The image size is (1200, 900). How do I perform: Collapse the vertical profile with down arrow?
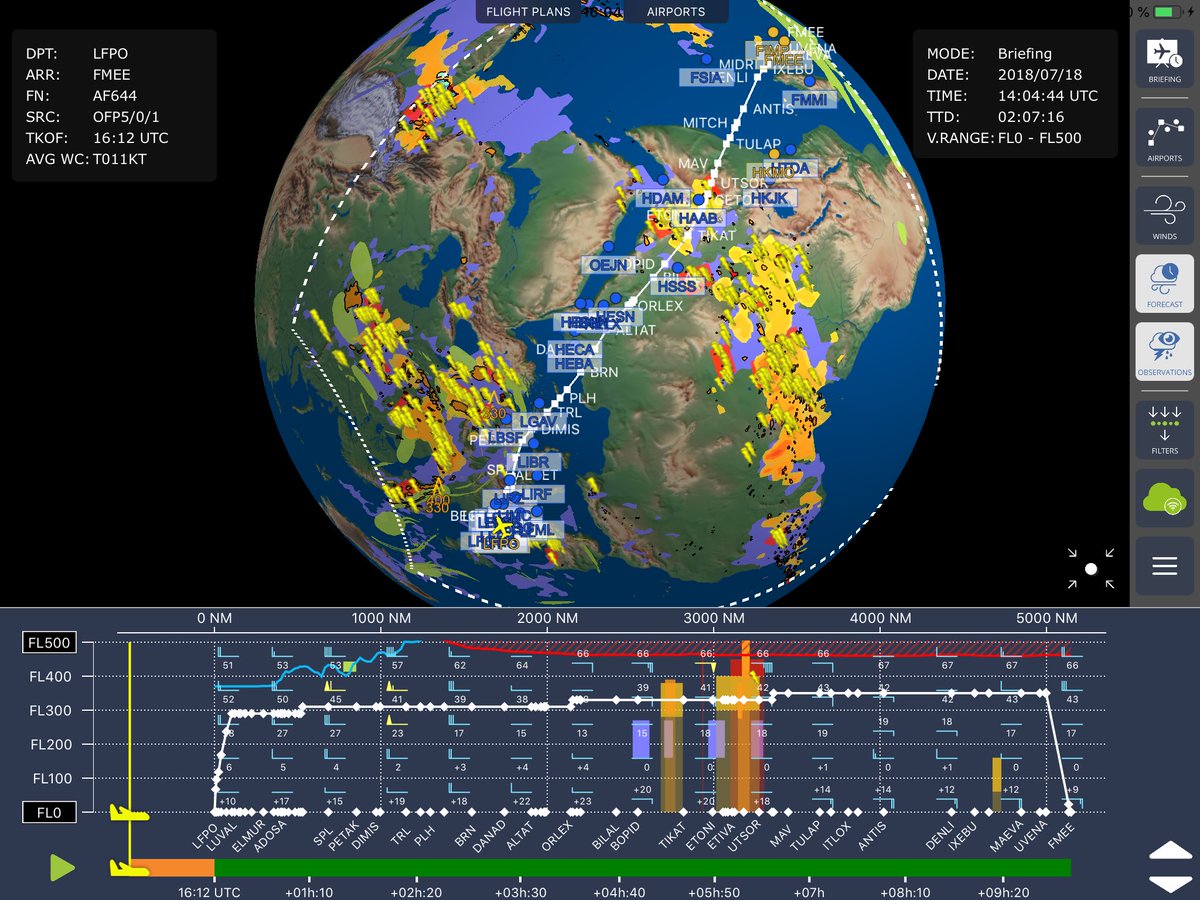1169,883
